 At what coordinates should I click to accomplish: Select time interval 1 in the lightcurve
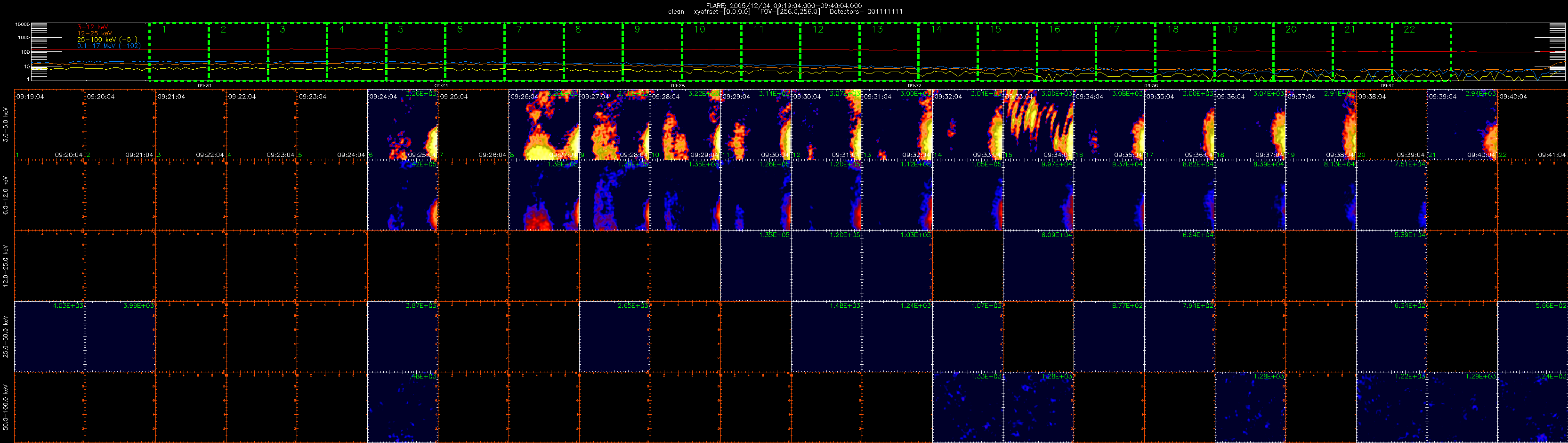pos(179,52)
